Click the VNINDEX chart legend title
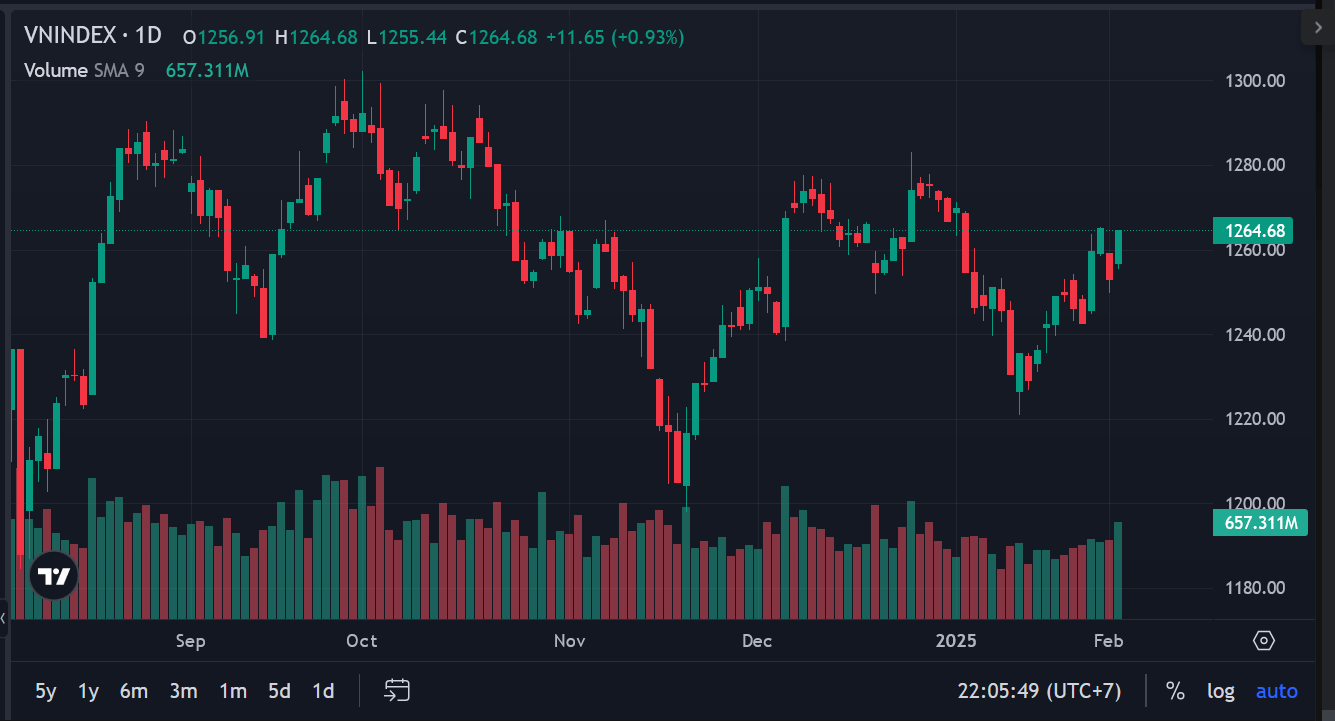The image size is (1335, 721). click(93, 35)
